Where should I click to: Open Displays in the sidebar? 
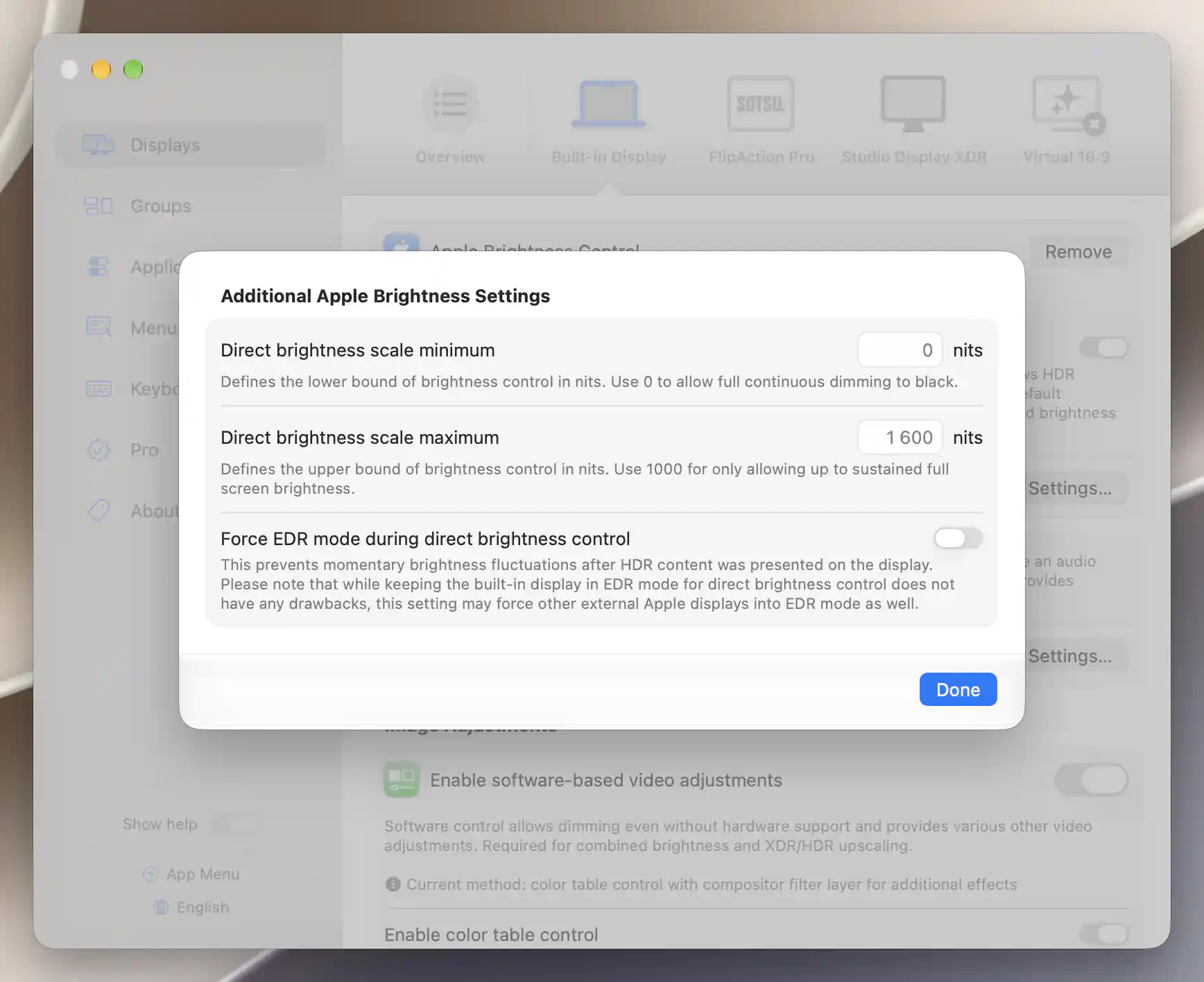coord(191,145)
